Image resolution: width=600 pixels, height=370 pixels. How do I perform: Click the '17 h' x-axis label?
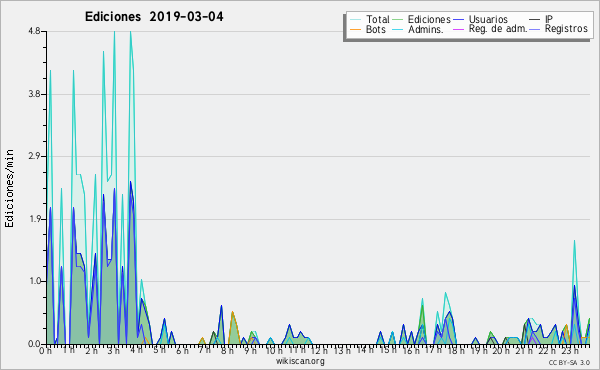click(x=433, y=350)
